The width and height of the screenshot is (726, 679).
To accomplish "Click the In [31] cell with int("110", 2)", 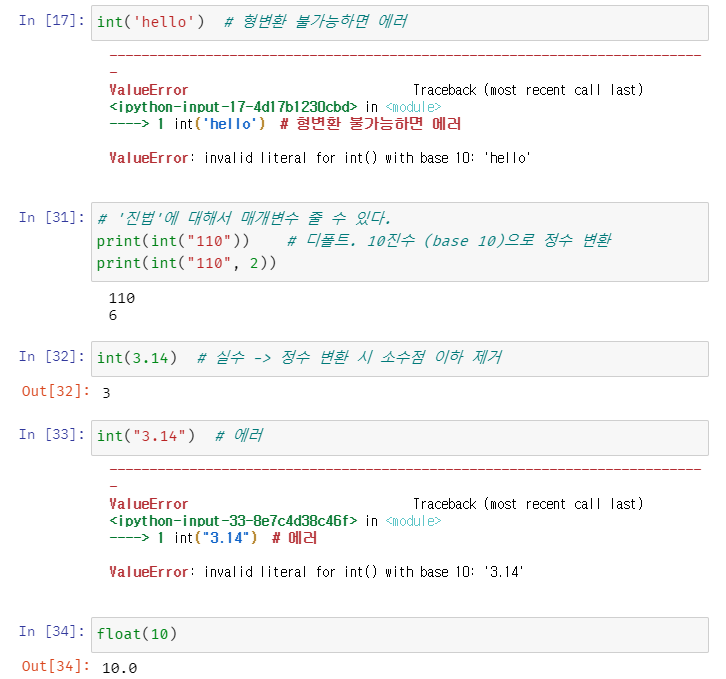I will 400,242.
